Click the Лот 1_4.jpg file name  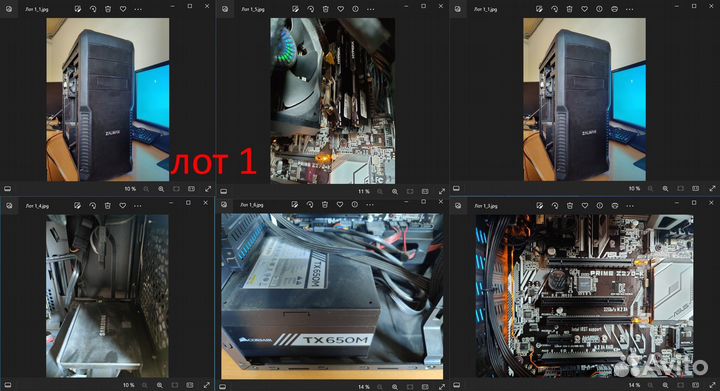37,206
